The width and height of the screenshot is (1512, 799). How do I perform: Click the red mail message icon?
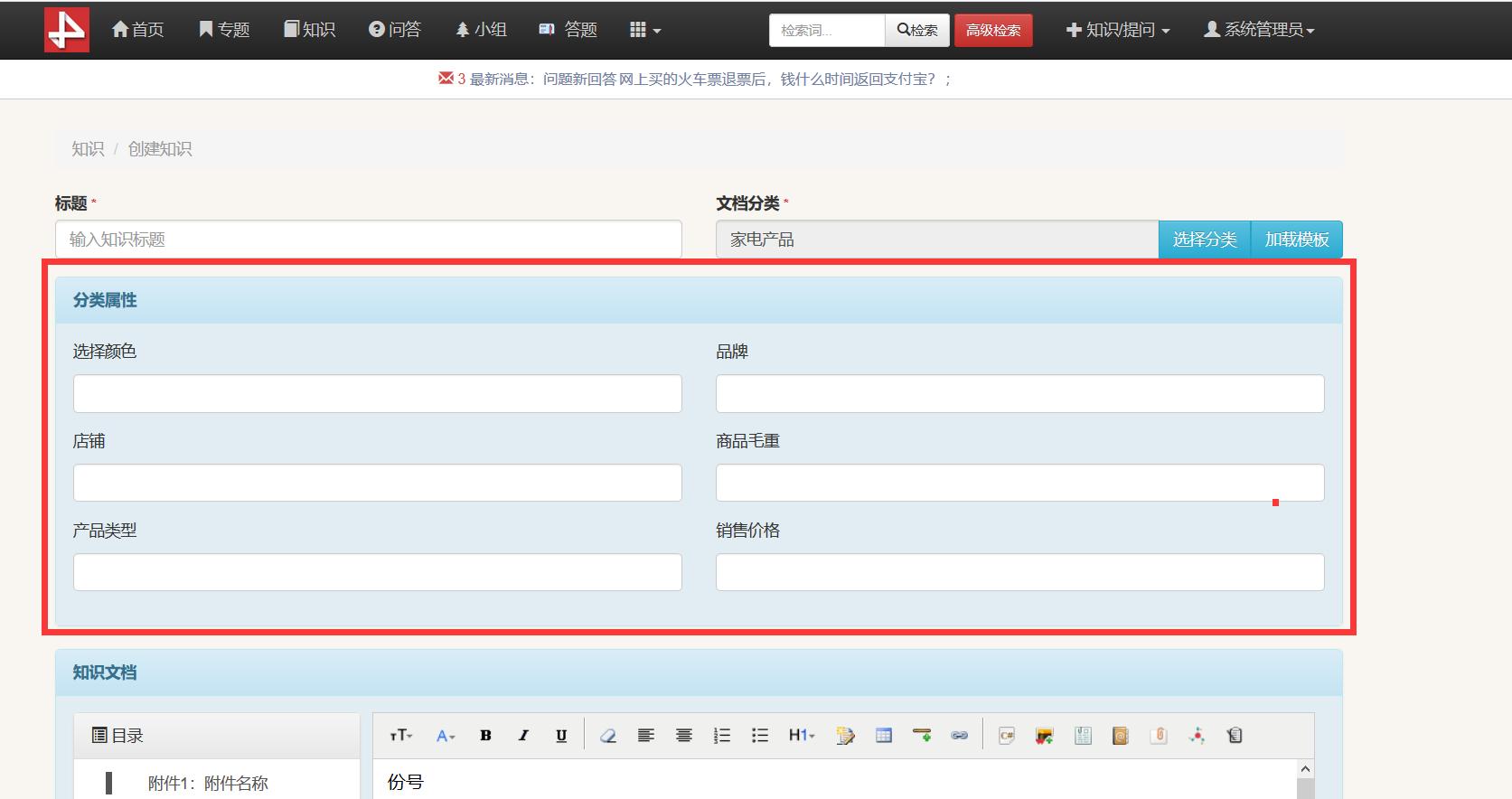[x=446, y=79]
